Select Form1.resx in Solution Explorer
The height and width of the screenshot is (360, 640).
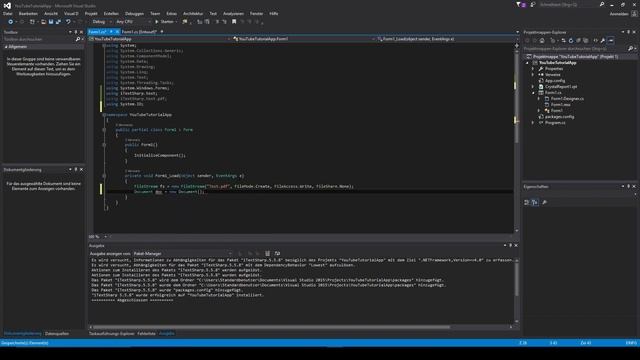[x=560, y=104]
